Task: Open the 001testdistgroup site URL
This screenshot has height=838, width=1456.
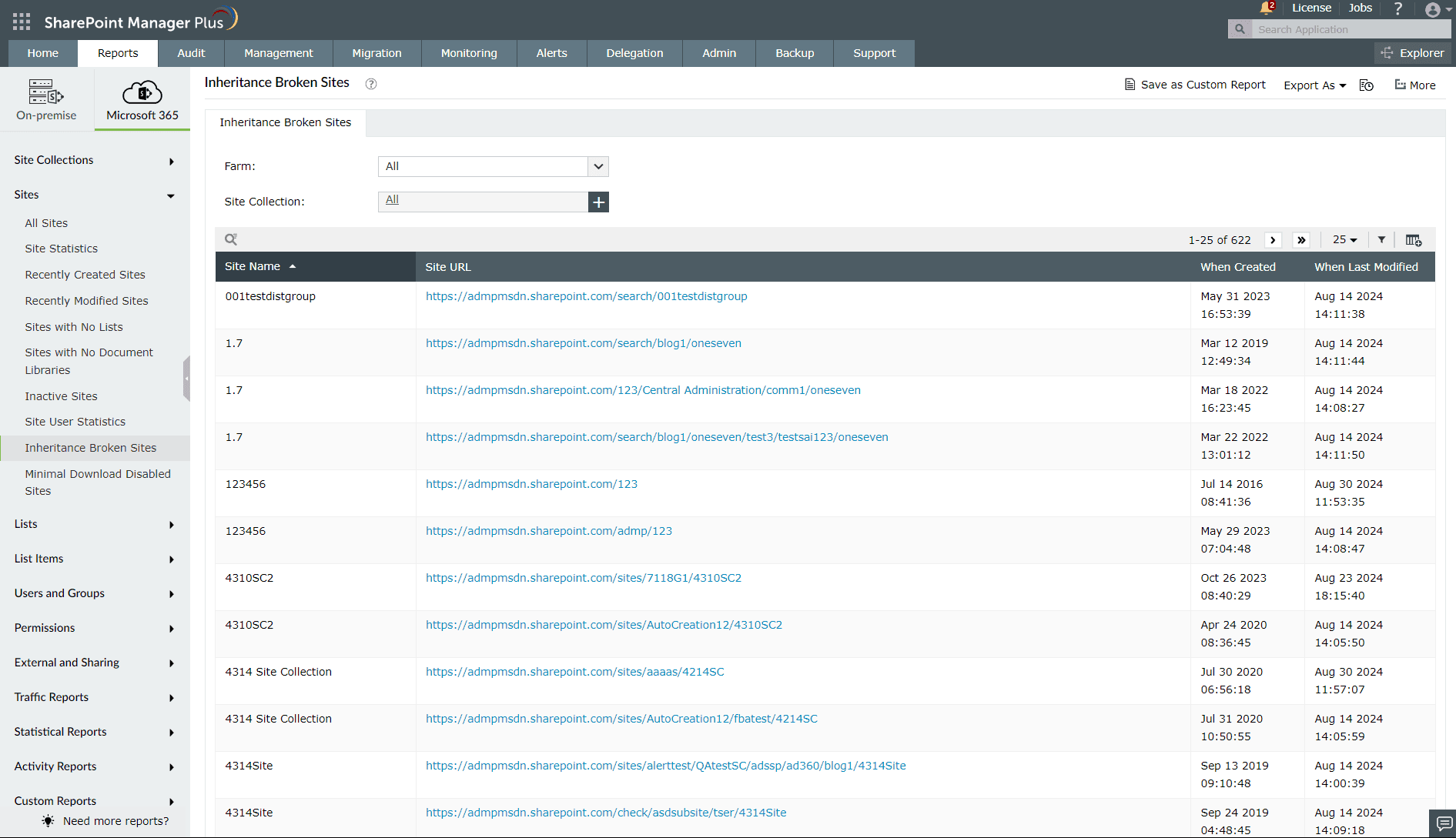Action: pos(587,296)
